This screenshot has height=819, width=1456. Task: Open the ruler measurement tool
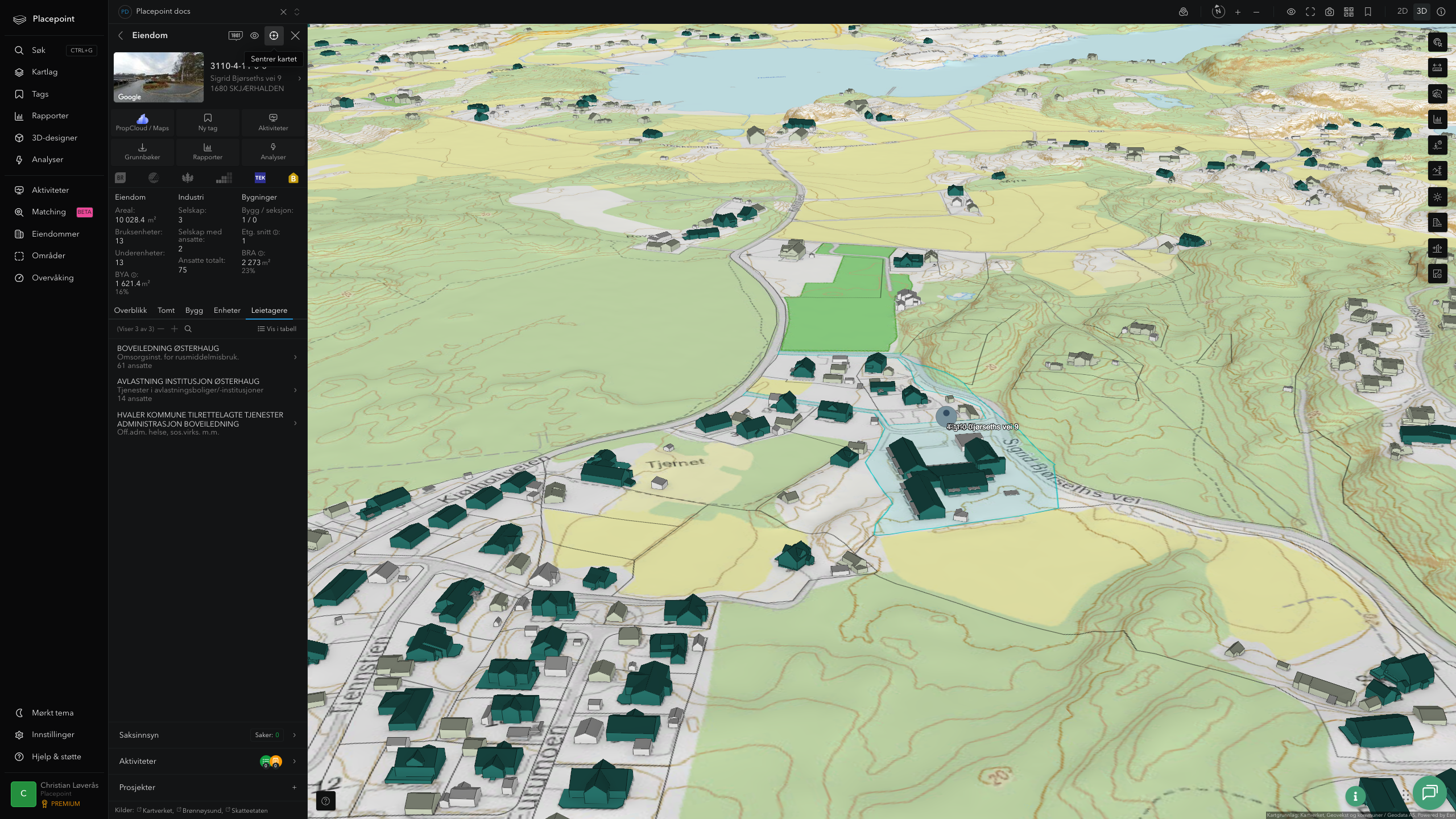point(1437,68)
